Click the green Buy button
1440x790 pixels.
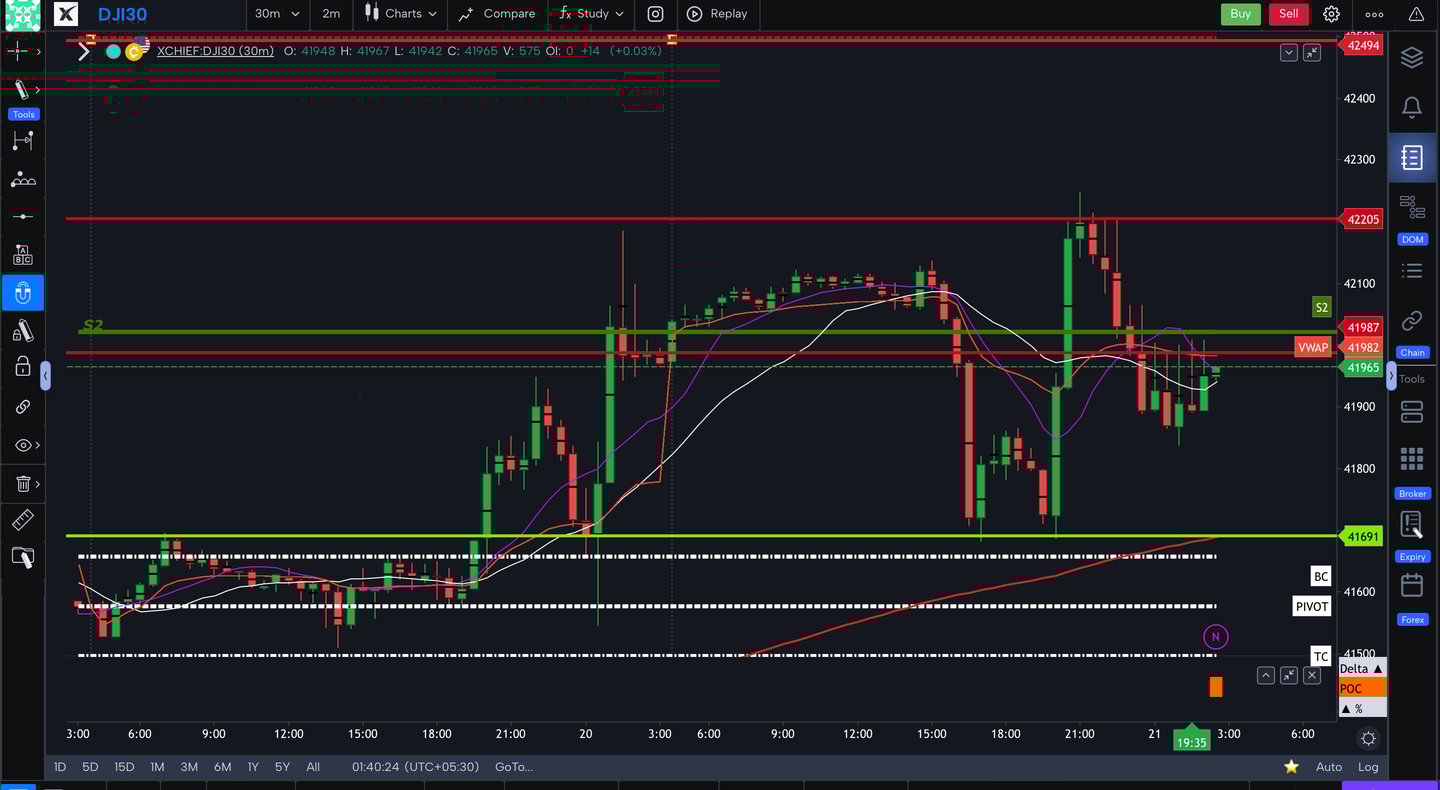[x=1240, y=13]
